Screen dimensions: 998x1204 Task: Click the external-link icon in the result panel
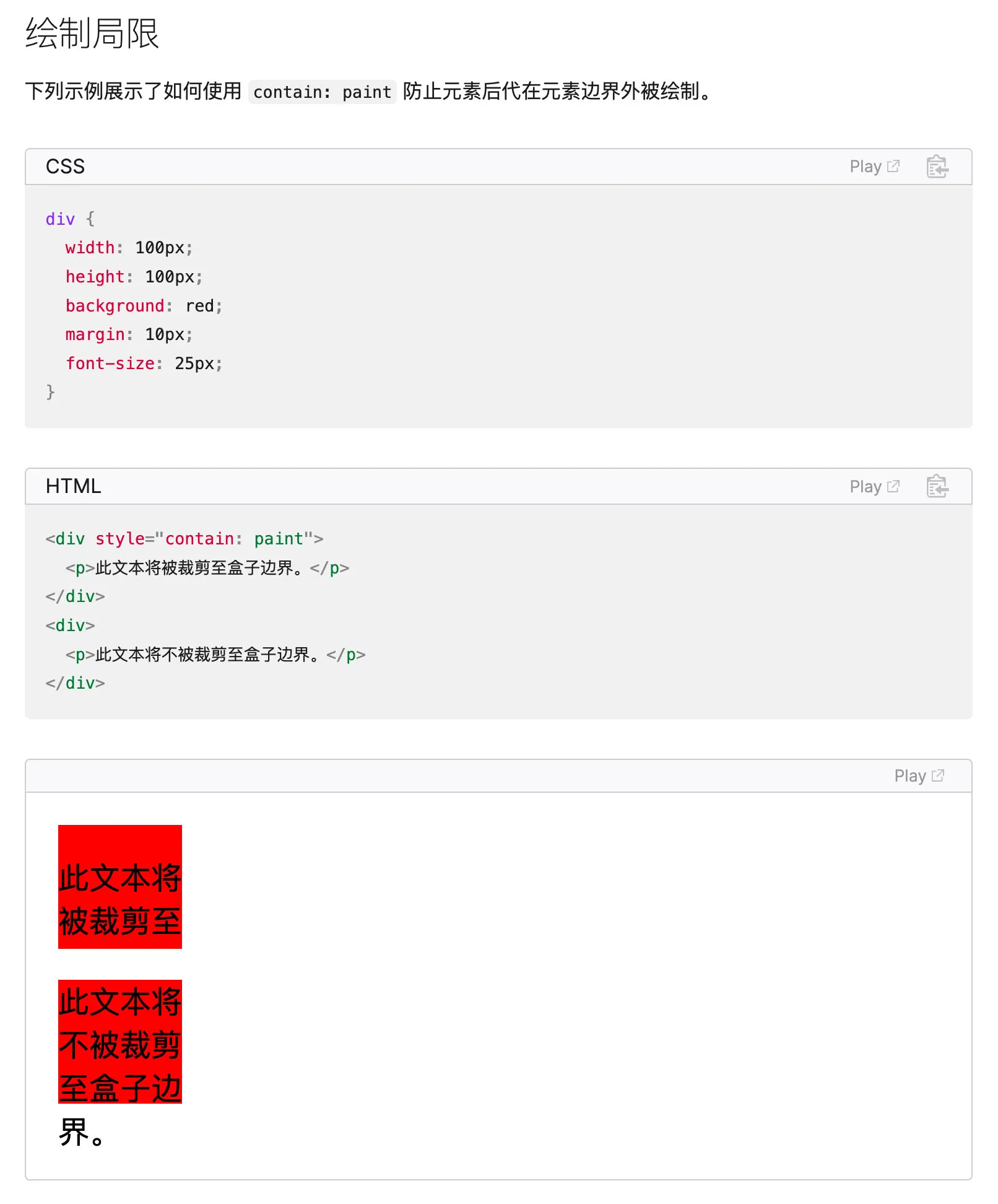point(939,775)
